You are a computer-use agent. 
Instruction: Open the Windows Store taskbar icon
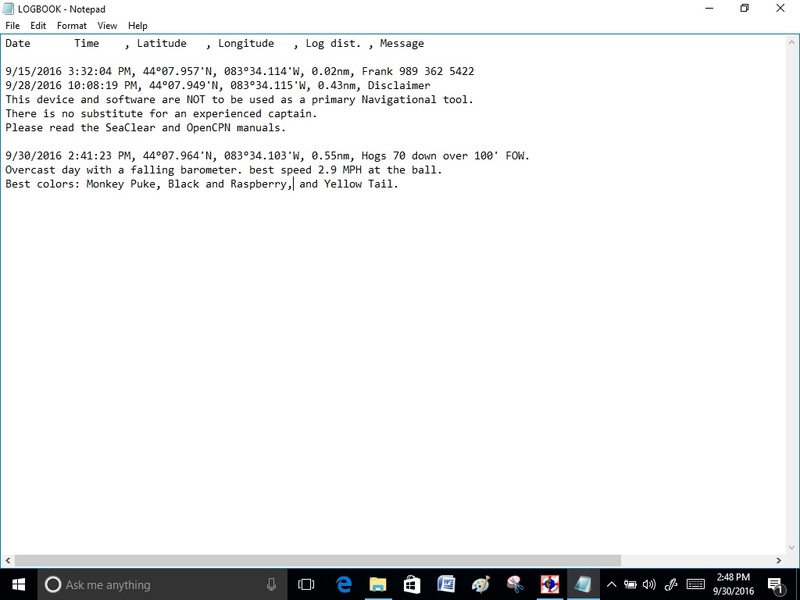(412, 584)
